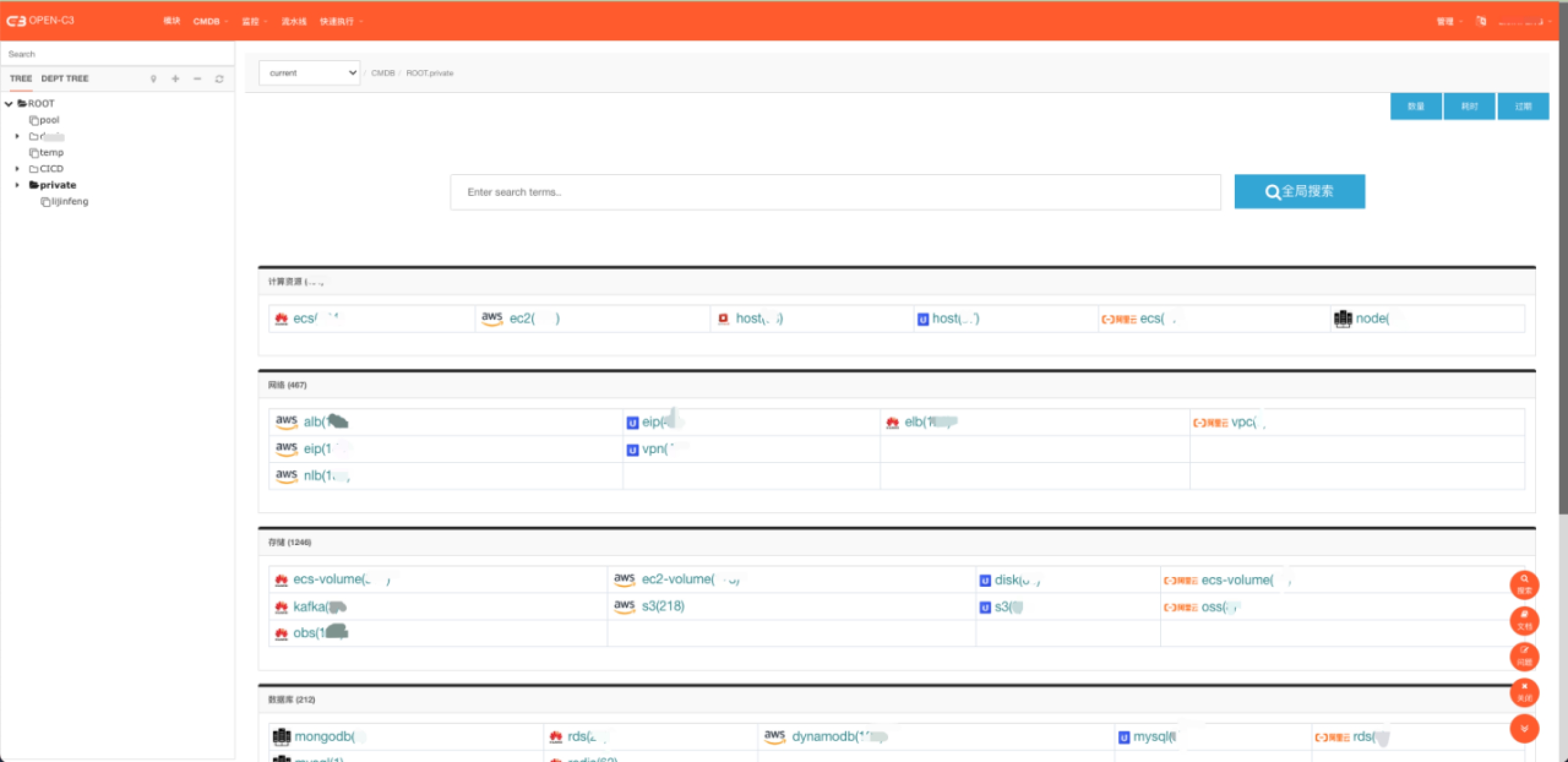Open the 'current' dropdown selector
The height and width of the screenshot is (762, 1568).
click(x=309, y=73)
